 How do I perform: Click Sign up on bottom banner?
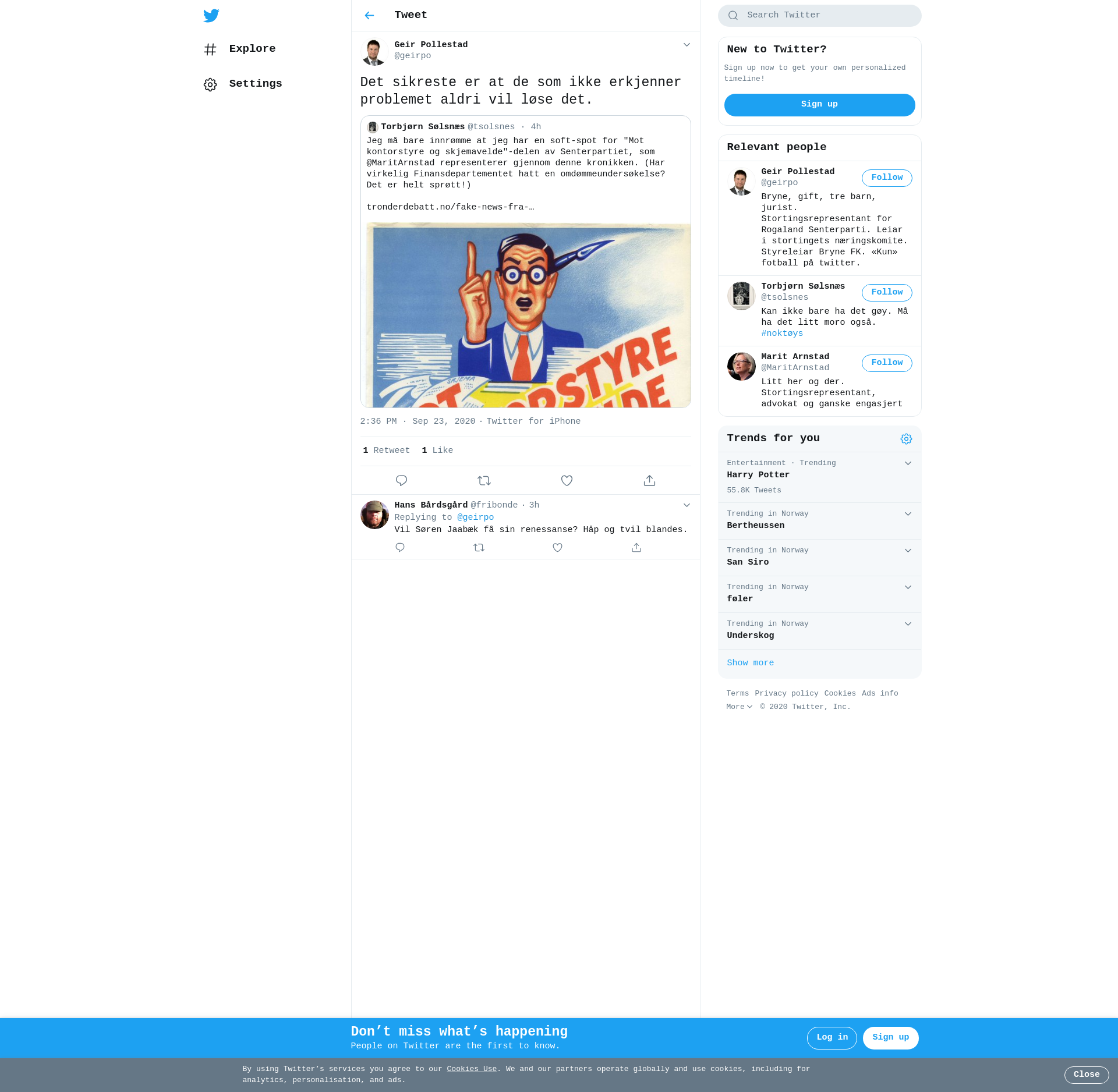890,1038
